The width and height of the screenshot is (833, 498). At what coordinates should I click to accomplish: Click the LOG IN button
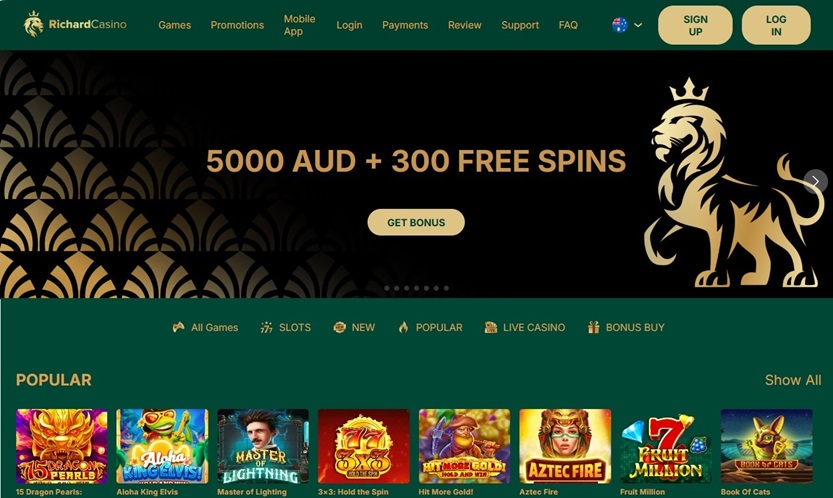776,25
